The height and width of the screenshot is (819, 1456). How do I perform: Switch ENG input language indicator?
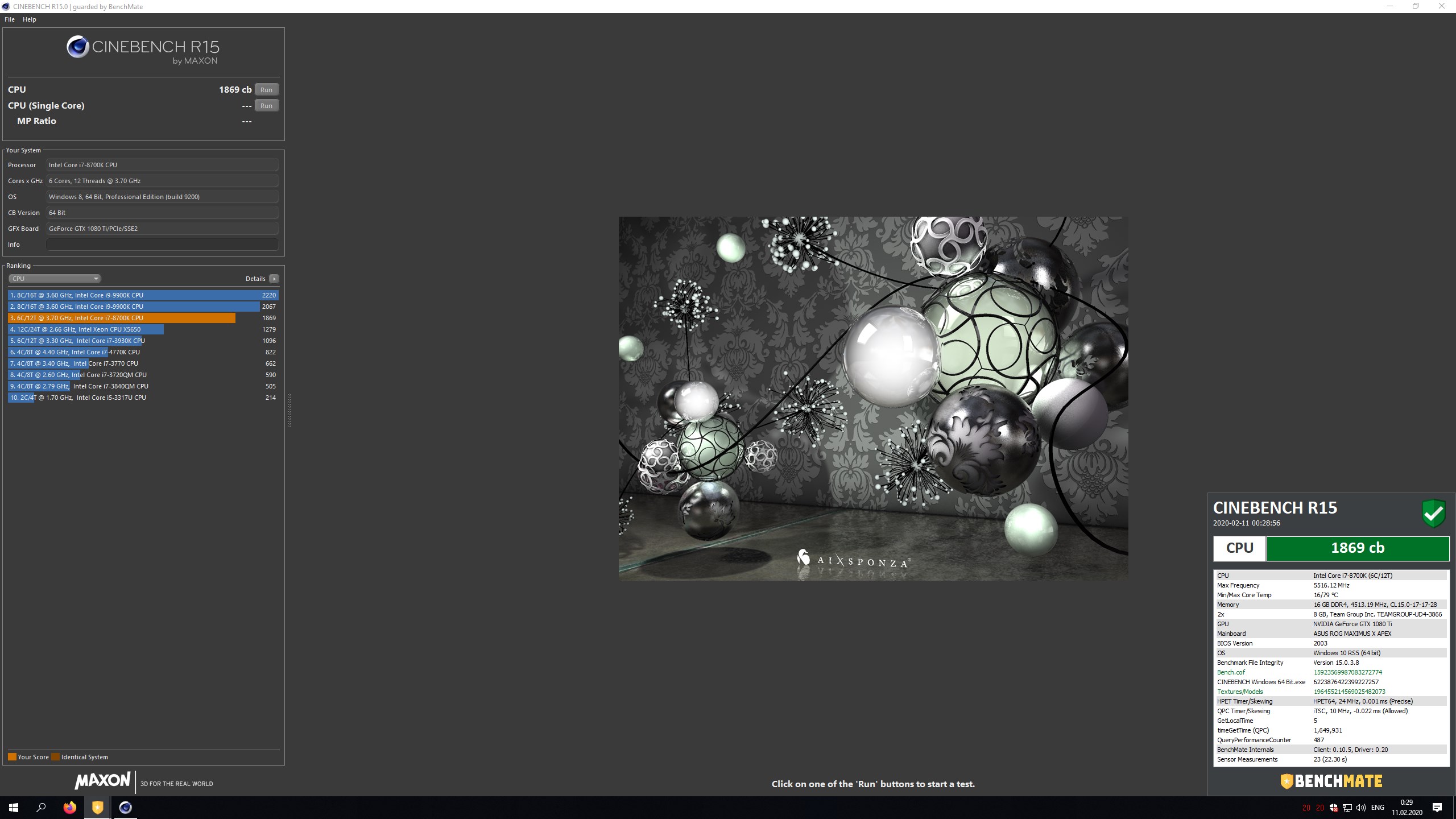pyautogui.click(x=1378, y=808)
